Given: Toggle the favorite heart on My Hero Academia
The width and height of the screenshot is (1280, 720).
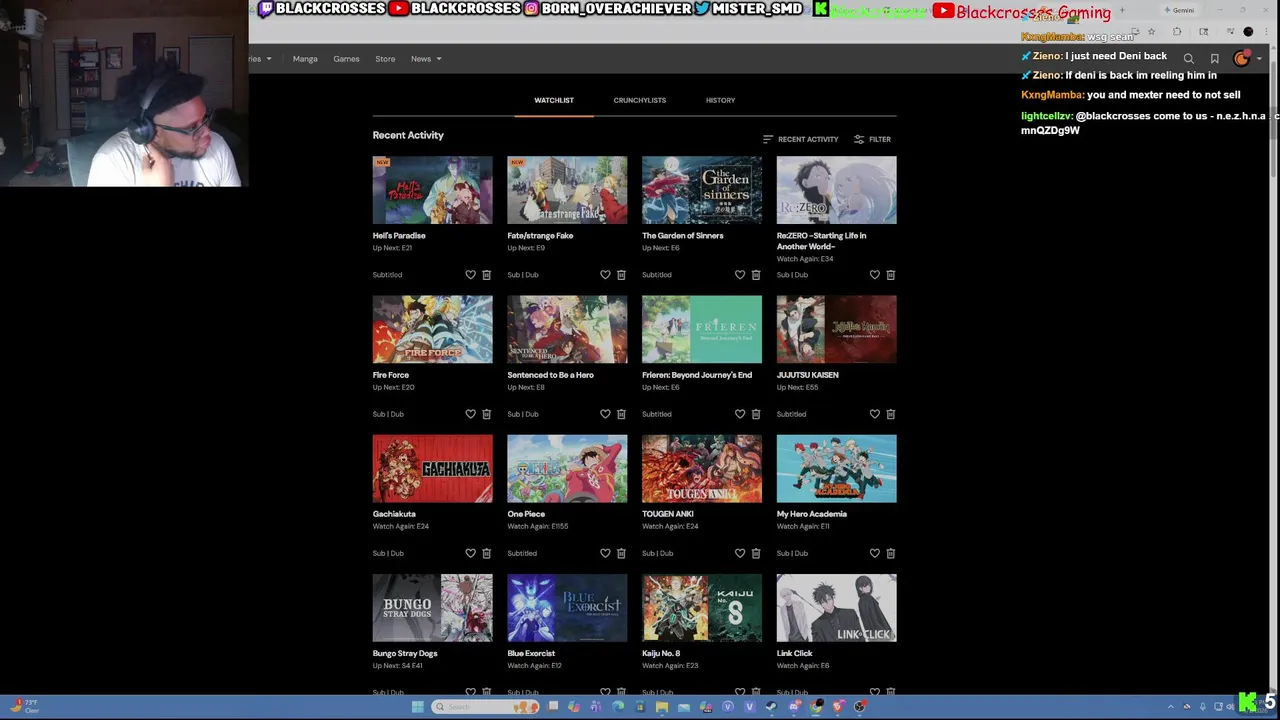Looking at the screenshot, I should (874, 553).
